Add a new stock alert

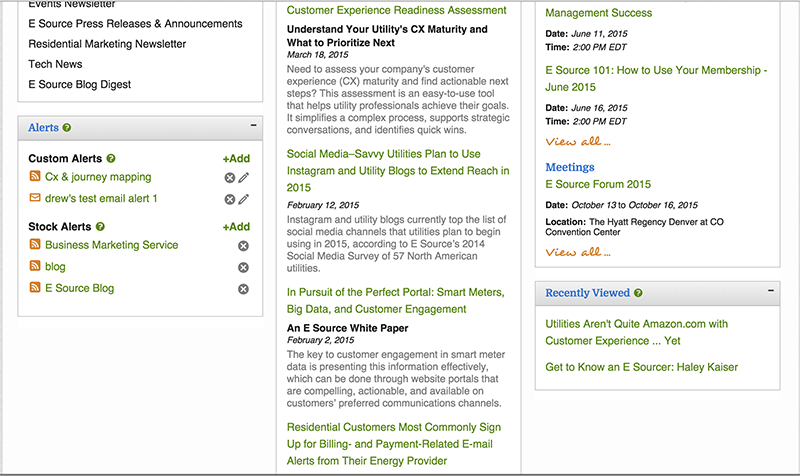(x=236, y=227)
